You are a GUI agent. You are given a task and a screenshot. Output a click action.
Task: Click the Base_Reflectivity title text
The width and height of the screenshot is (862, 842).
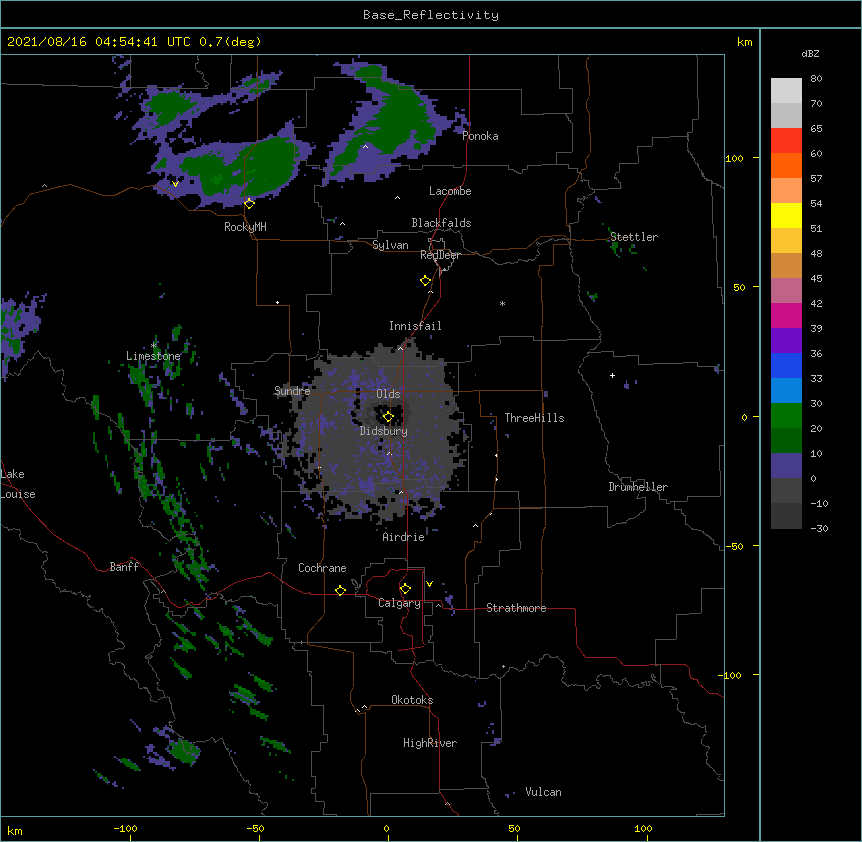[431, 15]
